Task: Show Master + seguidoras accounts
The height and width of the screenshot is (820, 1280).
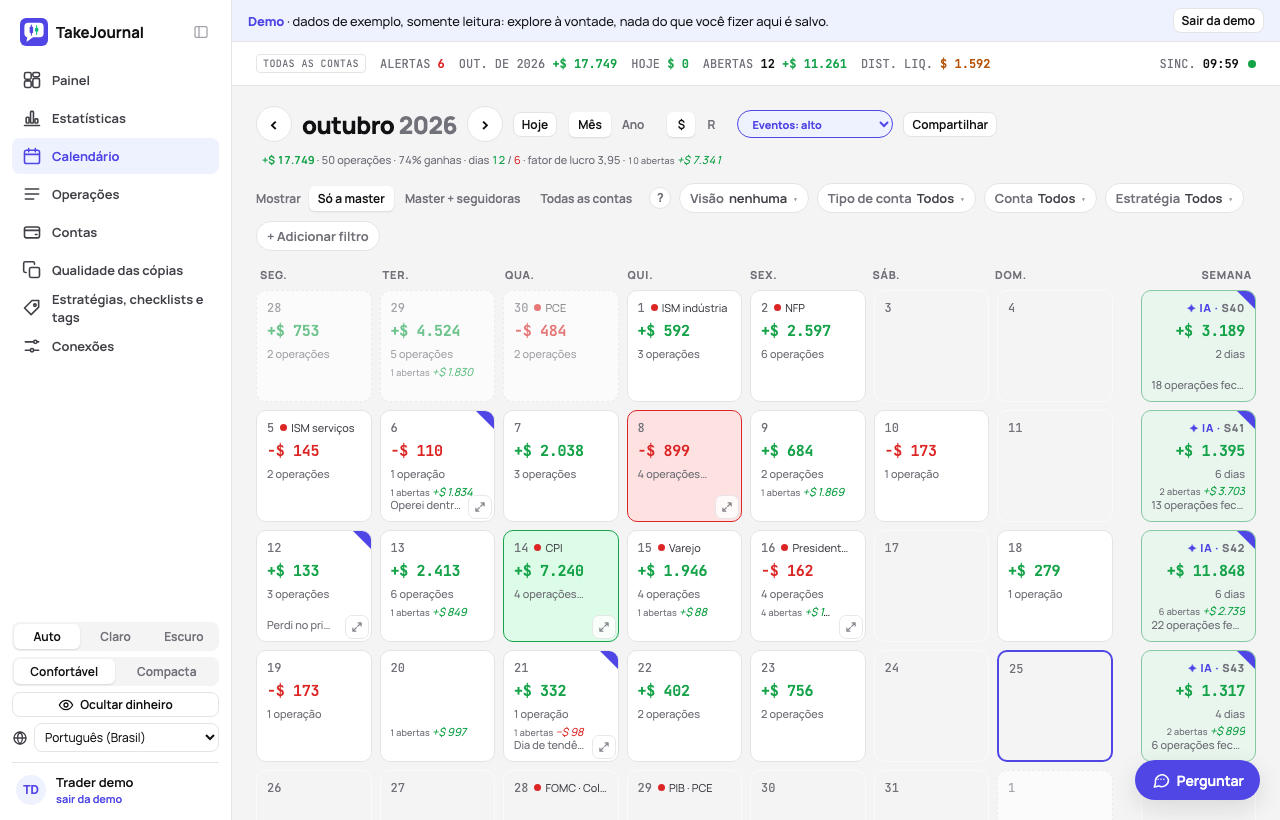Action: tap(462, 198)
